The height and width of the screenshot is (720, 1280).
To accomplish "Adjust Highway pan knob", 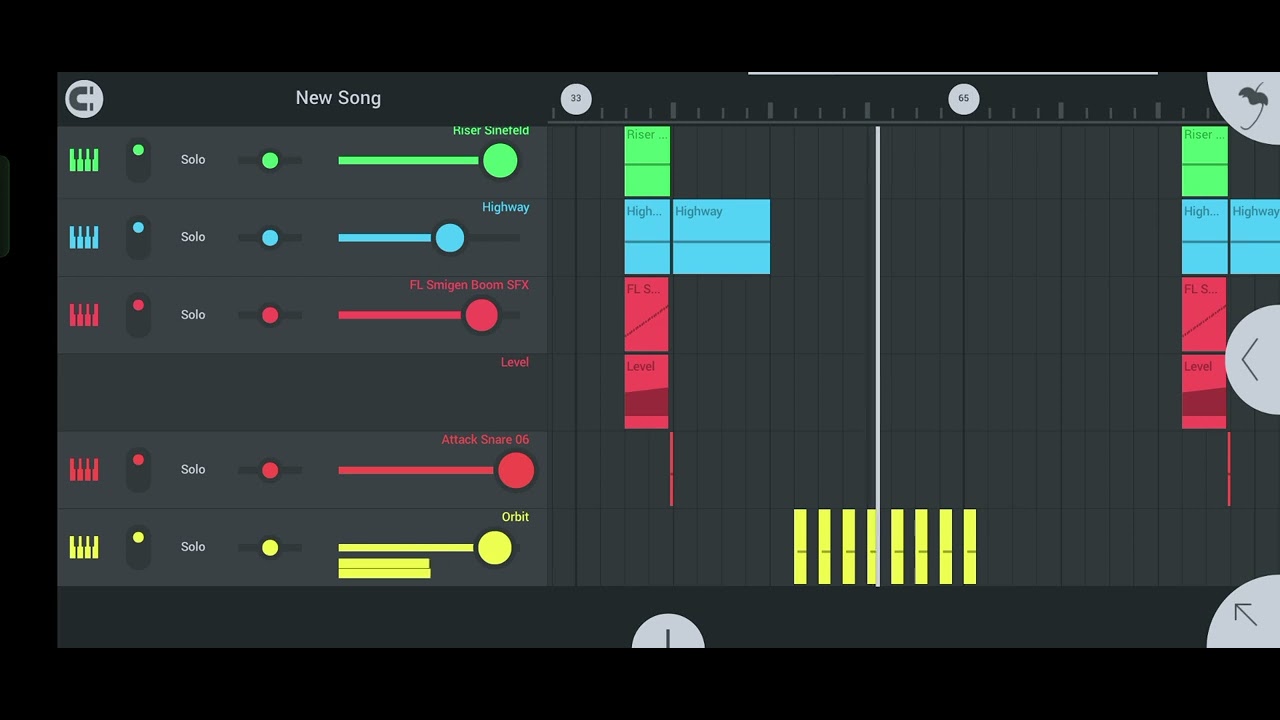I will coord(270,237).
